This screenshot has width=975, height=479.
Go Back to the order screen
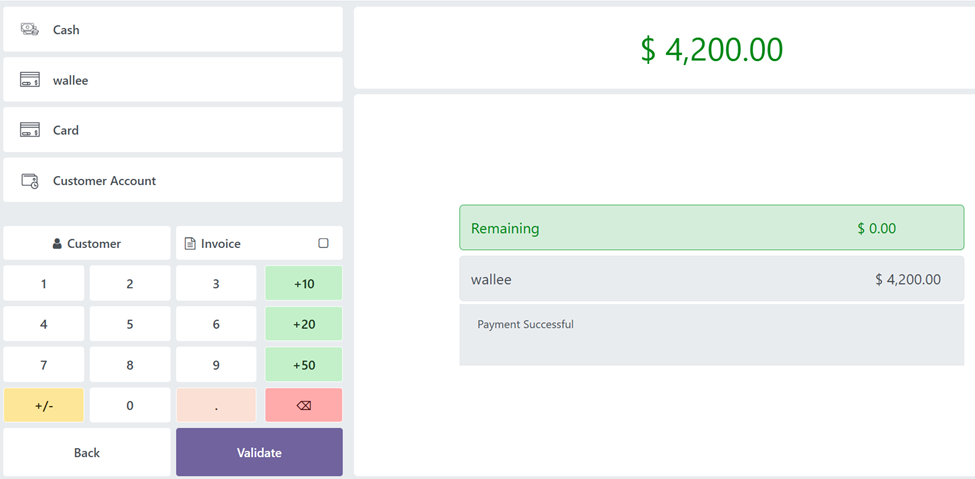(87, 453)
